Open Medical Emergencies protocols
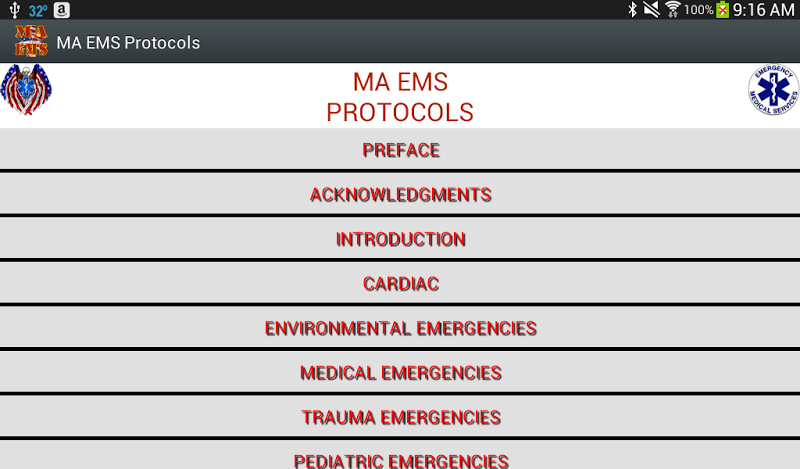Screen dimensions: 800x469 (x=400, y=373)
